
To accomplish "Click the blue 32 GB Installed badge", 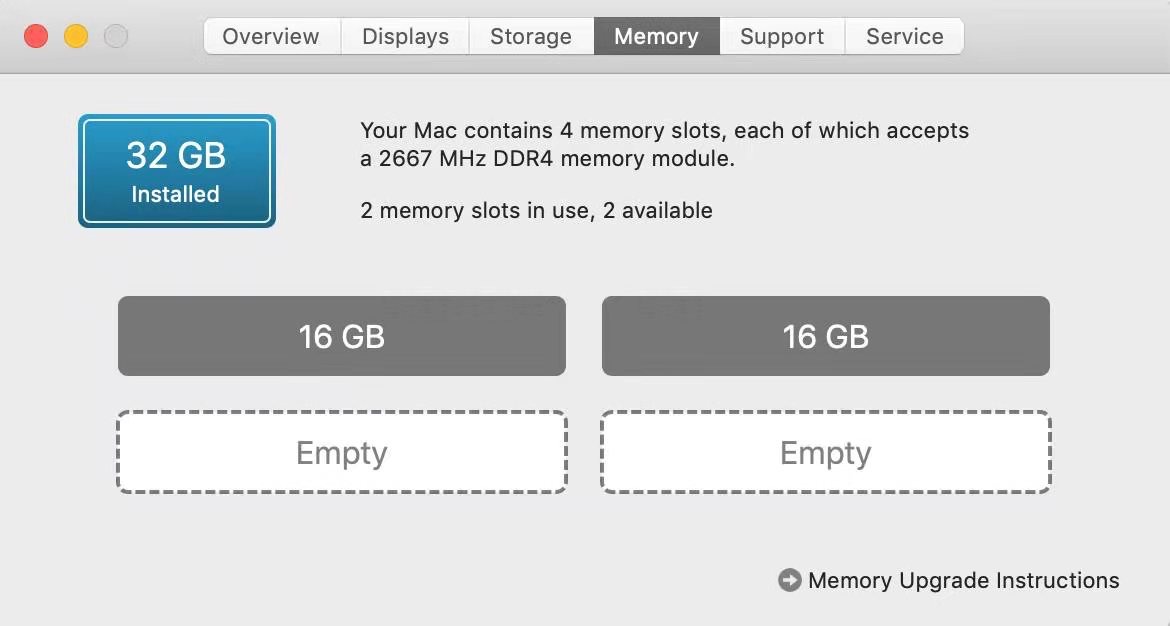I will tap(176, 170).
